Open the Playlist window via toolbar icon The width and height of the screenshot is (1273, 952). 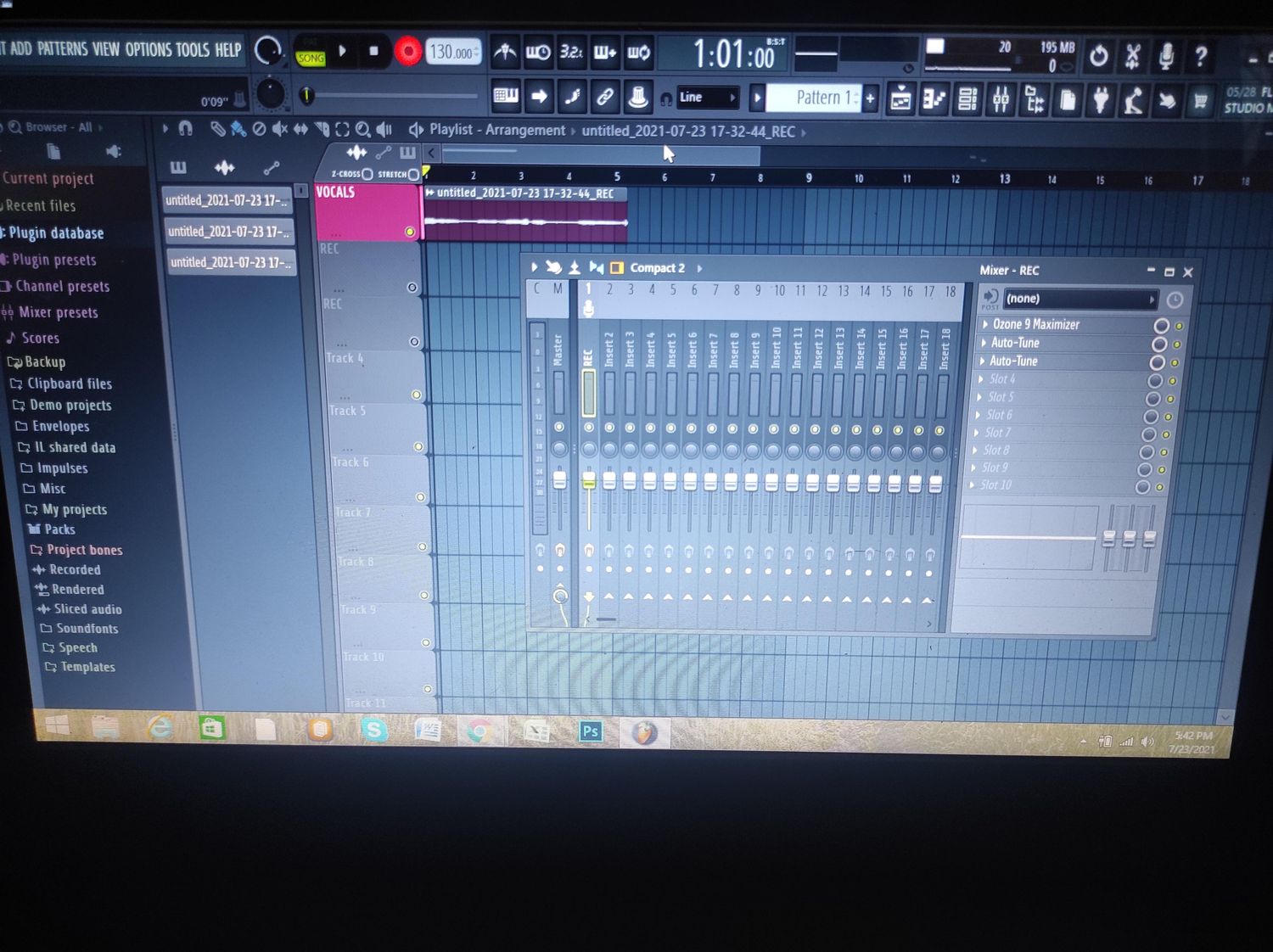900,100
